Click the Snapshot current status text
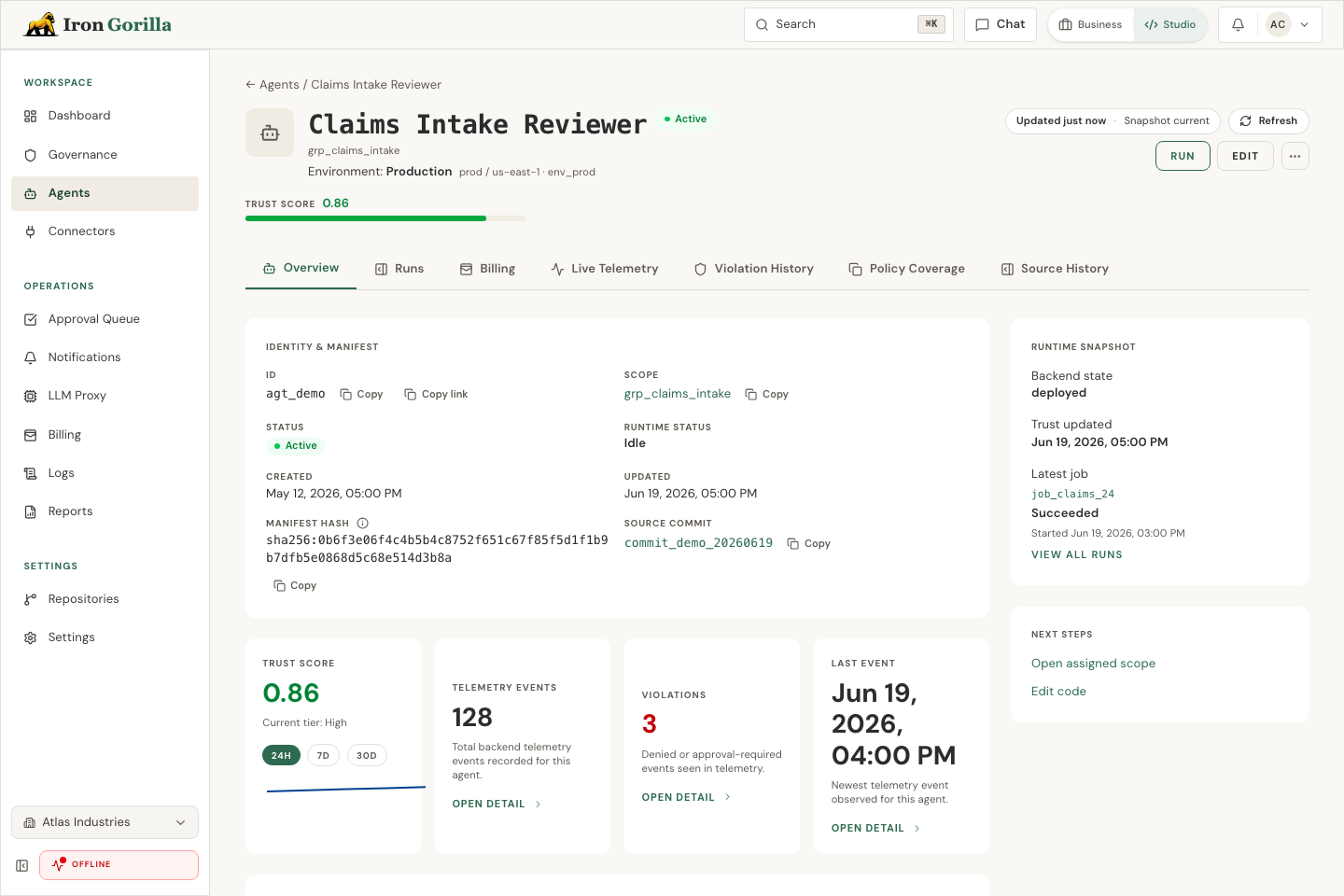 tap(1166, 121)
